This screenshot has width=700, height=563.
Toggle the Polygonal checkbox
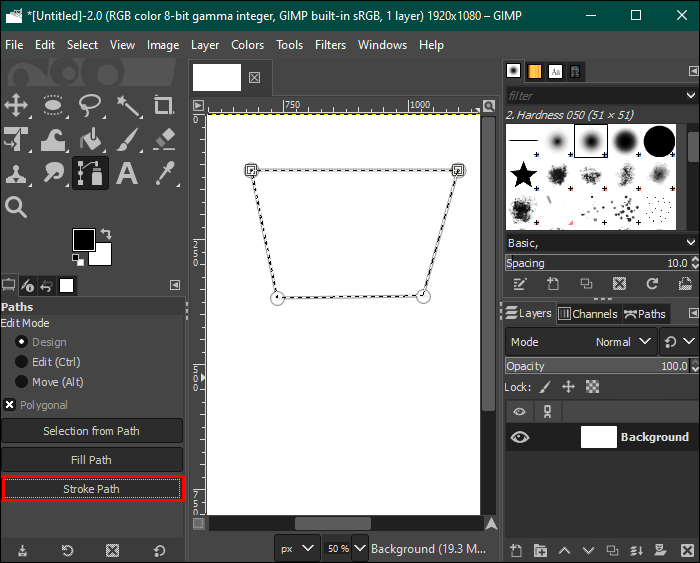tap(10, 405)
